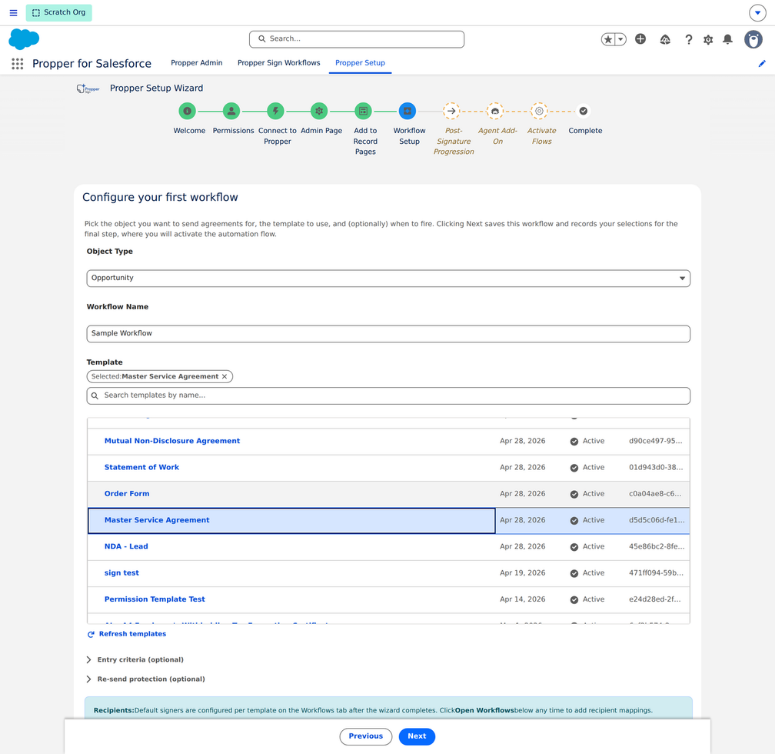Open the App Launcher grid

17,63
